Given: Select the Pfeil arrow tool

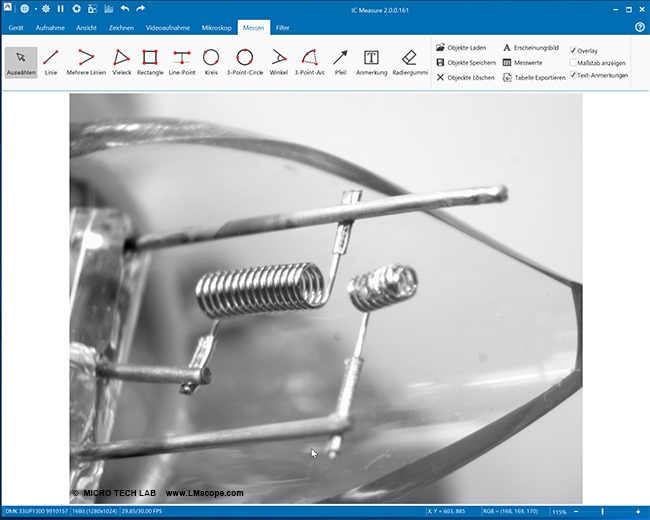Looking at the screenshot, I should 340,62.
